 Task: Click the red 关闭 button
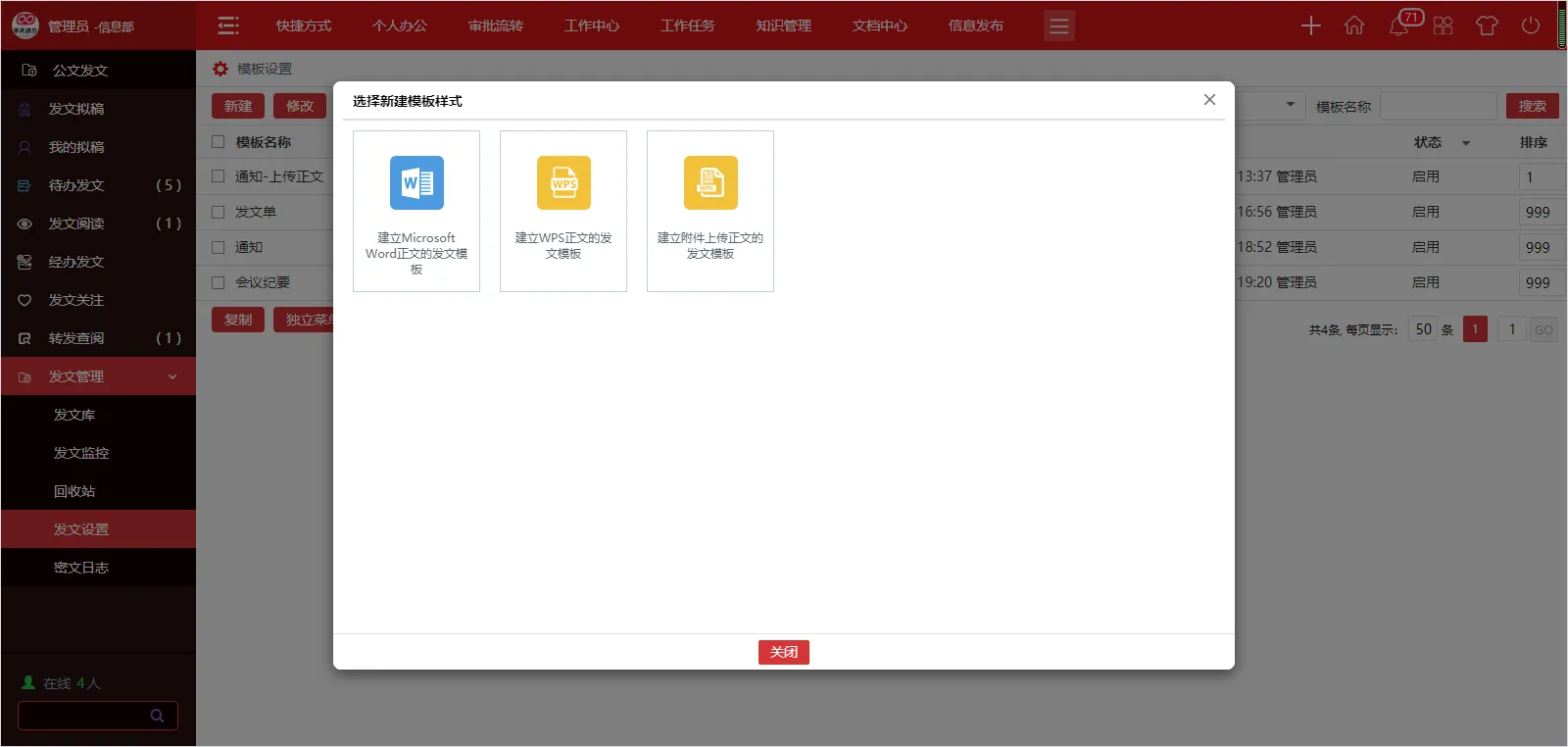[x=783, y=652]
